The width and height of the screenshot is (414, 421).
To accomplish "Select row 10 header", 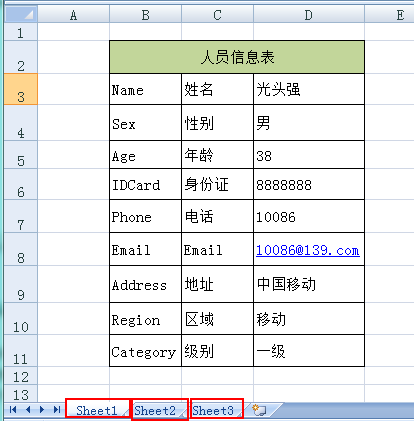I will [x=21, y=319].
